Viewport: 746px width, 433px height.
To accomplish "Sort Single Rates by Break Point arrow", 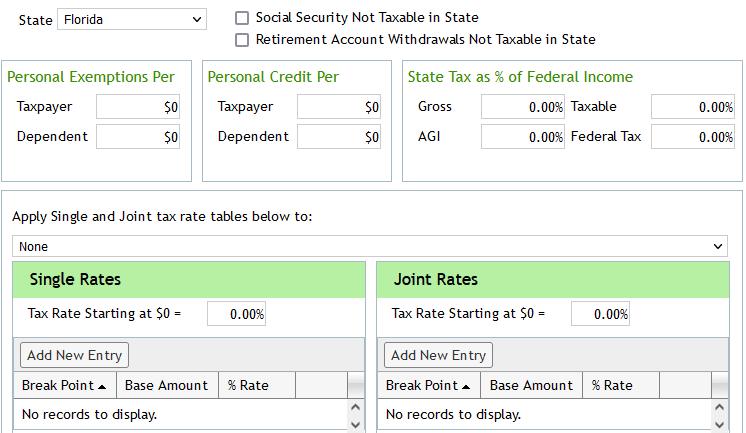I will pos(102,387).
